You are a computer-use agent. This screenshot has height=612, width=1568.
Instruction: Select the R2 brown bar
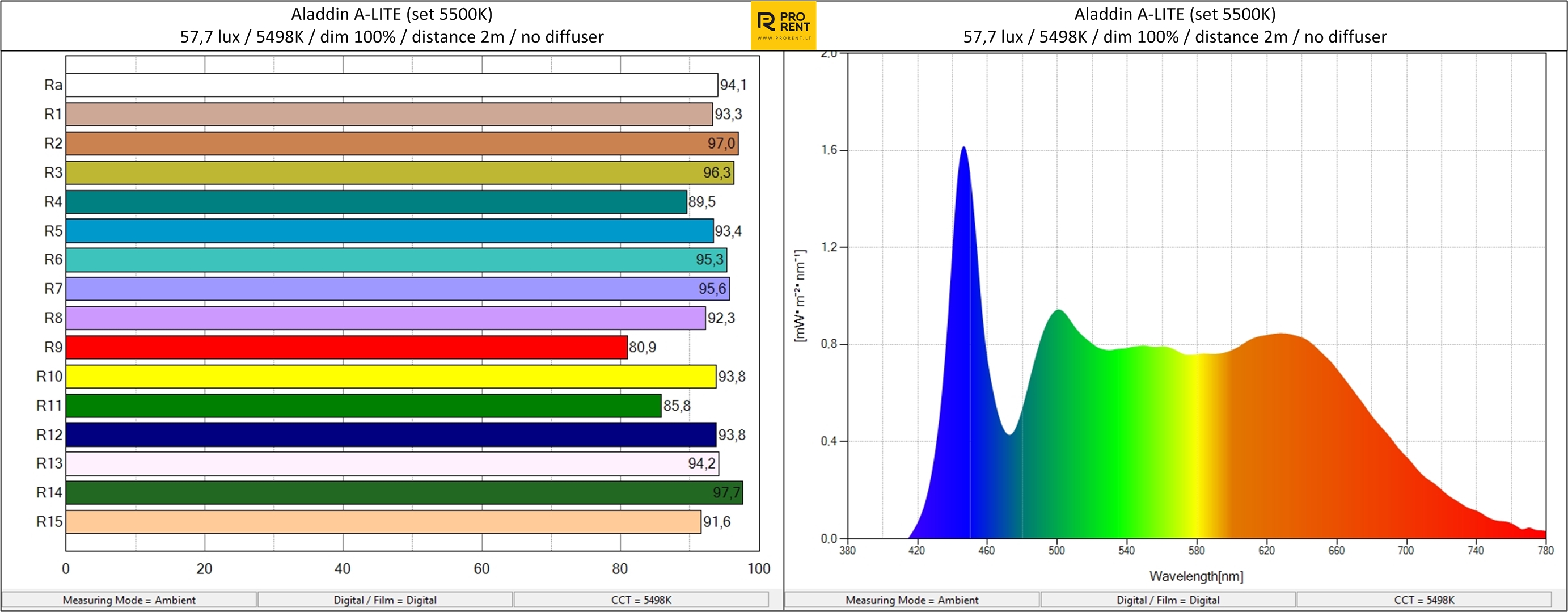click(401, 143)
